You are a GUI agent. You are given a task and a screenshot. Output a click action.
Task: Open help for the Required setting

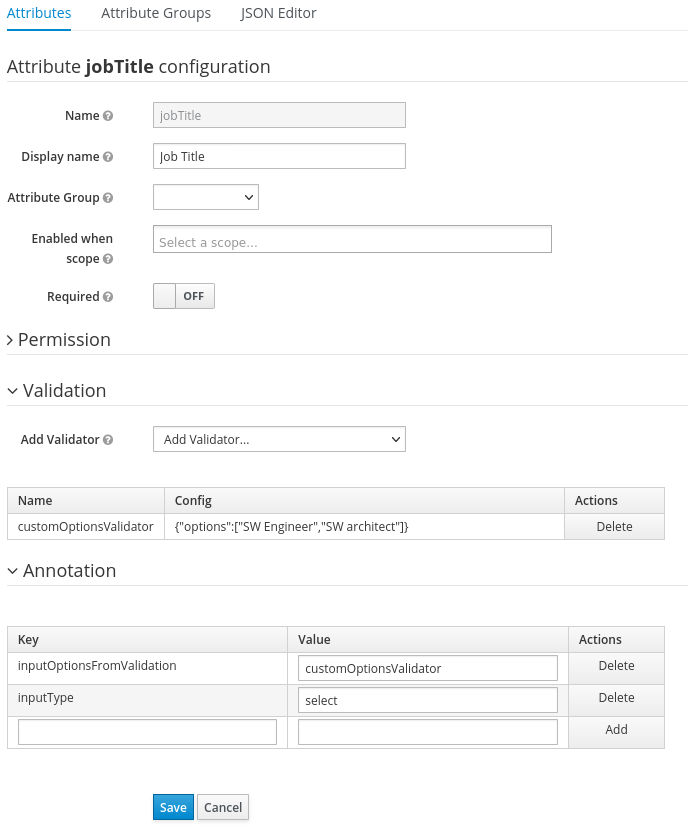pos(109,296)
